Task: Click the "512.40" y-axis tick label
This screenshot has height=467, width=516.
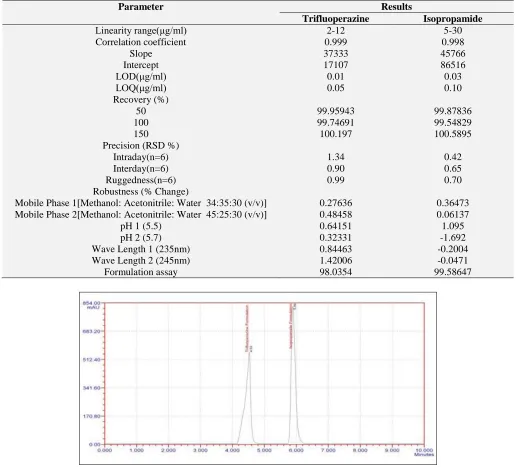Action: click(91, 360)
